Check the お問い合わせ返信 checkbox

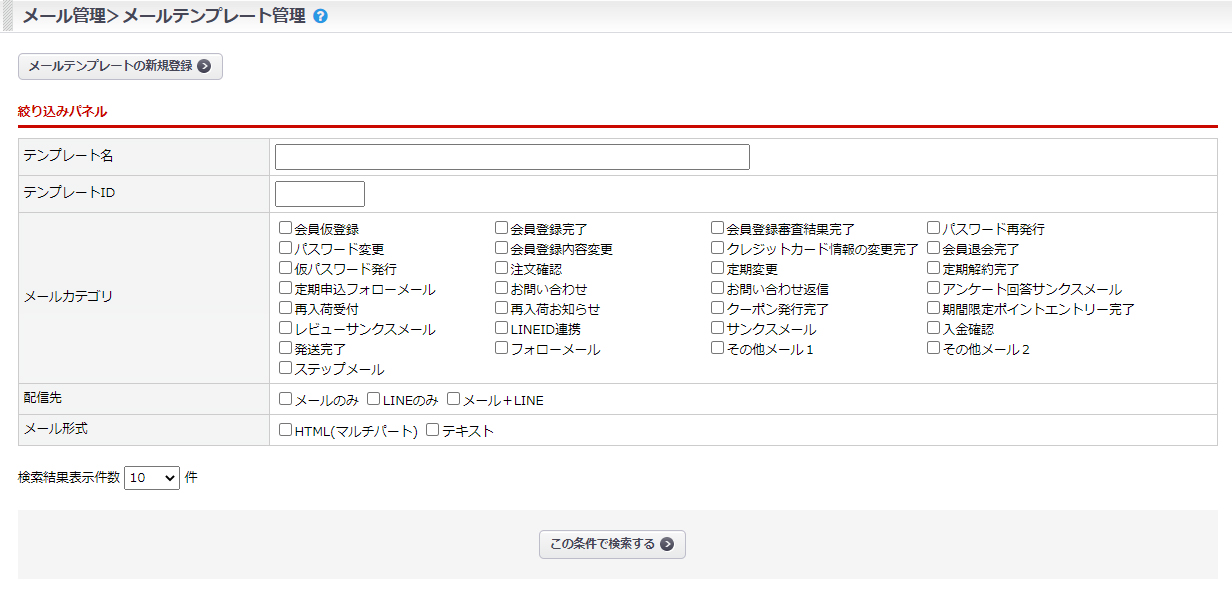[x=718, y=288]
